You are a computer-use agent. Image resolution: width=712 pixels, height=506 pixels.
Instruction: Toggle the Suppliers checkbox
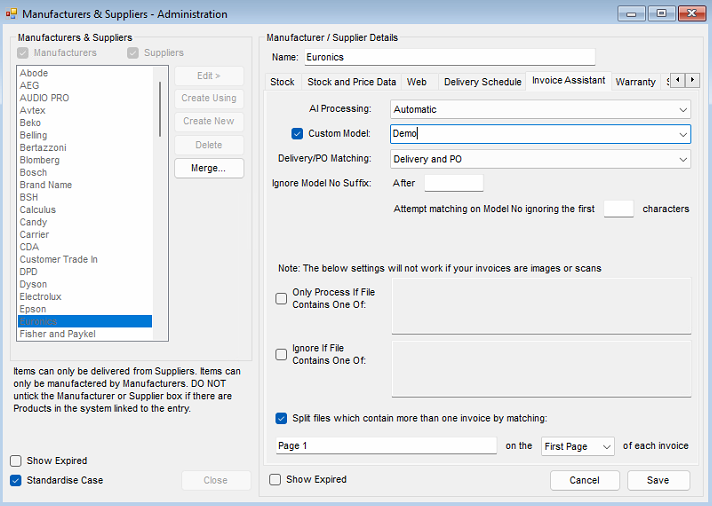[x=133, y=53]
